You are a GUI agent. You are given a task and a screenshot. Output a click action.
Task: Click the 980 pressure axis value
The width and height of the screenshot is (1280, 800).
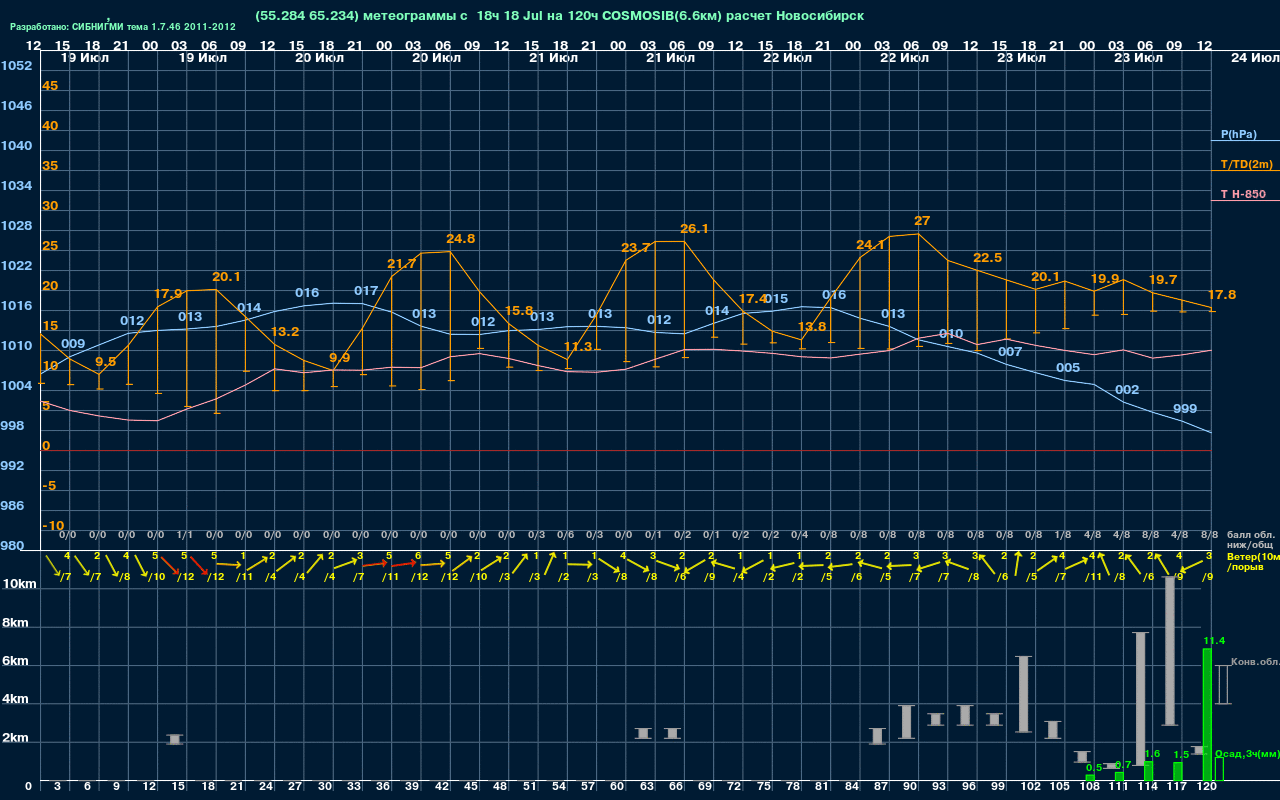12,546
